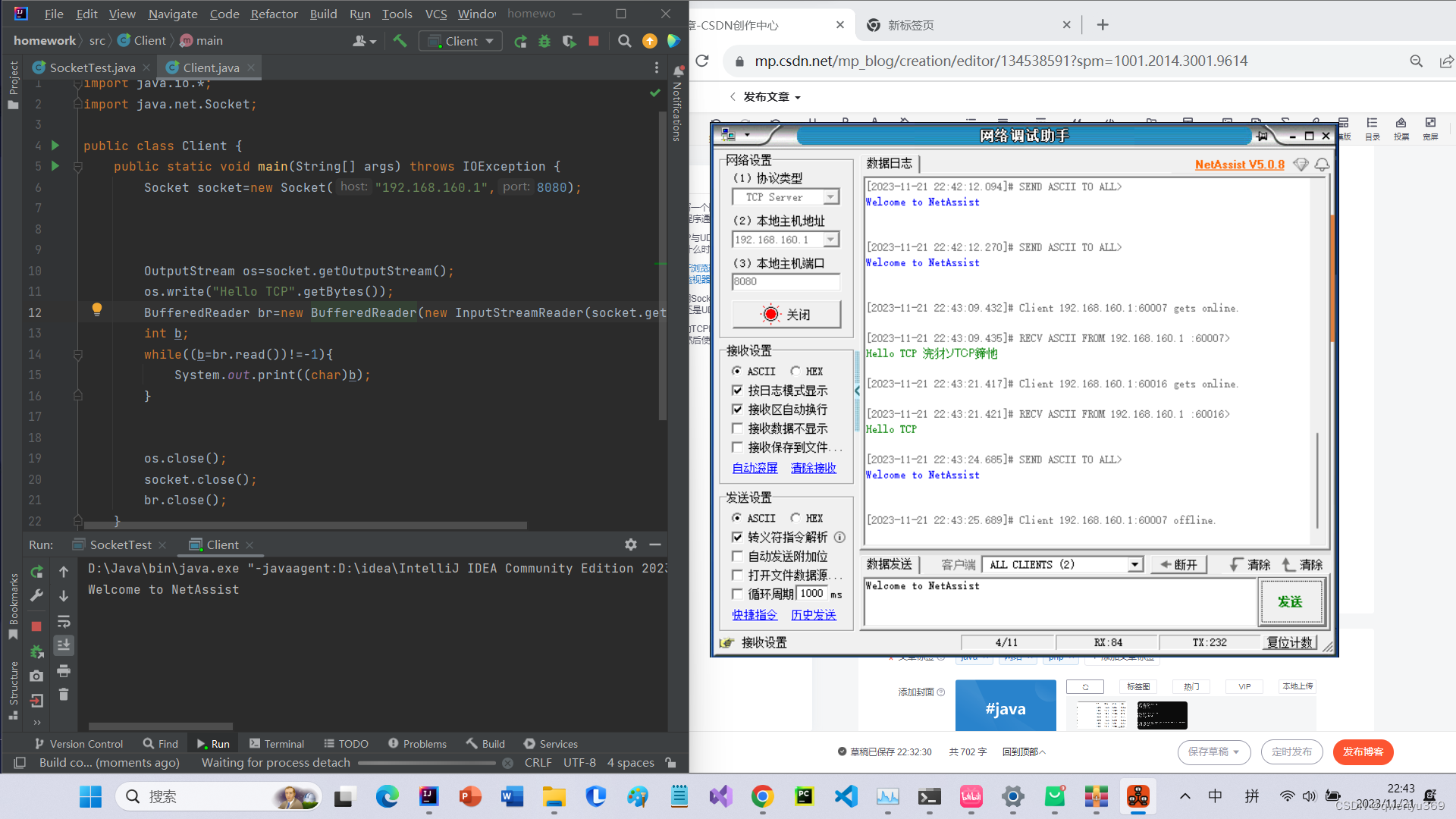This screenshot has height=819, width=1456.
Task: Click the trash clear-output icon in Run panel
Action: [64, 695]
